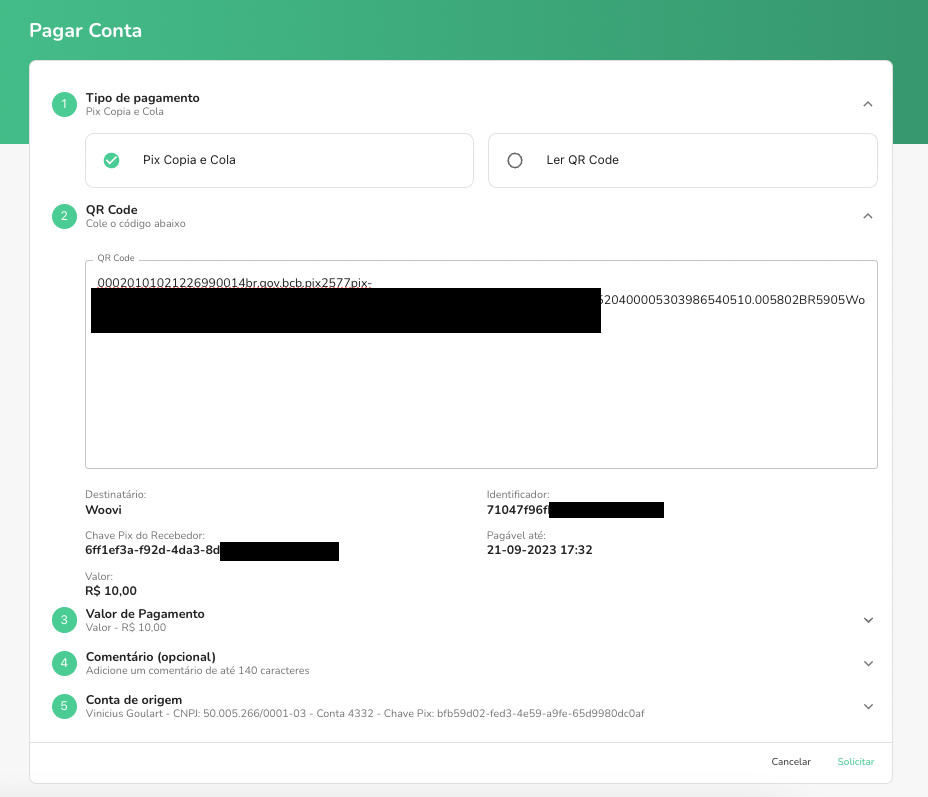
Task: Click inside the QR Code text area
Action: click(480, 400)
